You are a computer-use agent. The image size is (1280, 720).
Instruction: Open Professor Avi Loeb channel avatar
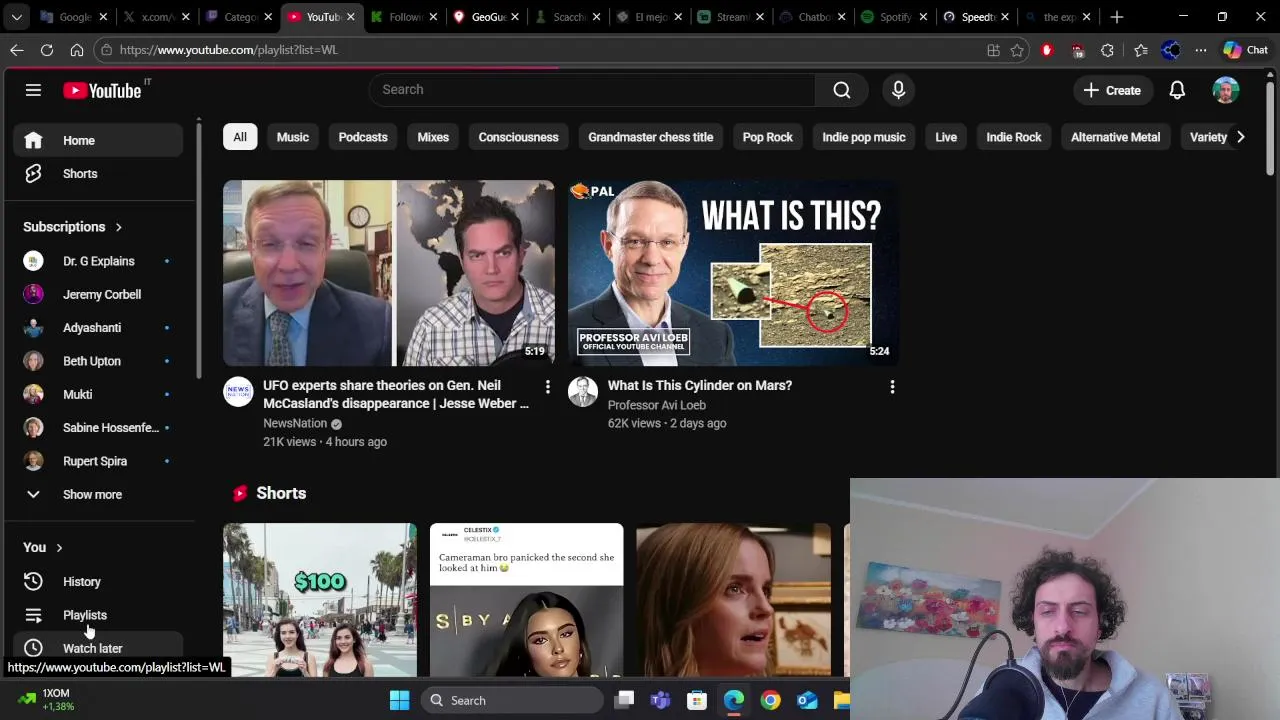583,392
